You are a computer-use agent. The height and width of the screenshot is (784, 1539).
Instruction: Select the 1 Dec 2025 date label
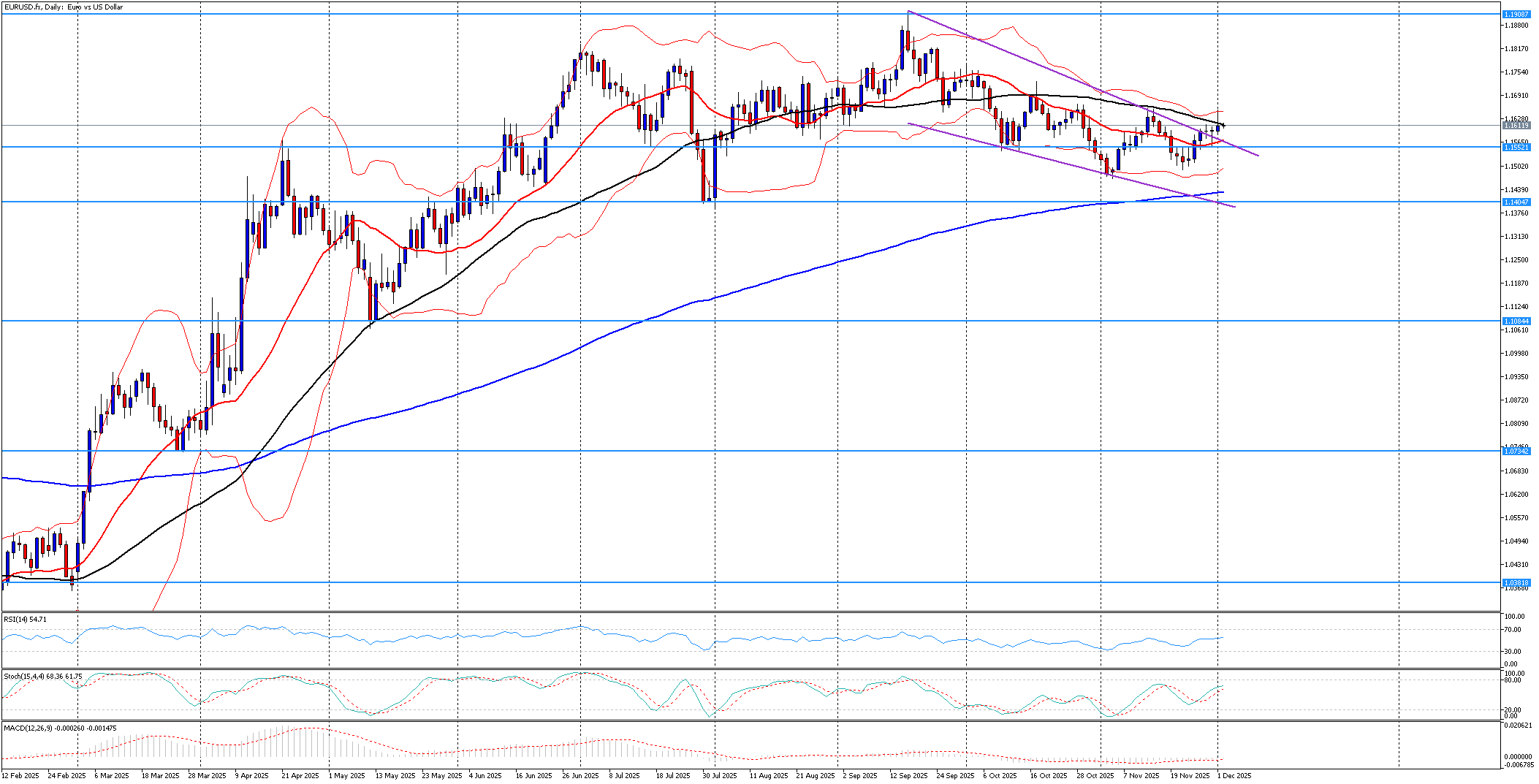pyautogui.click(x=1234, y=776)
